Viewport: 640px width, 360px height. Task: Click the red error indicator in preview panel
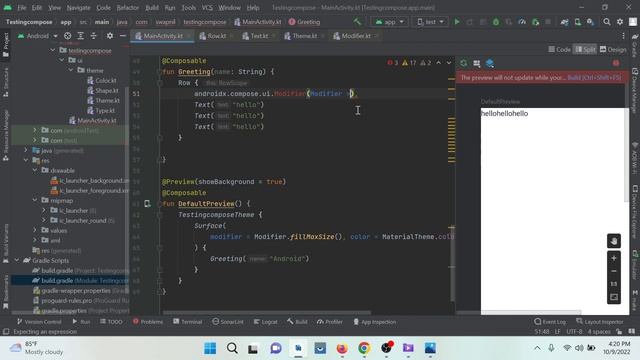[x=616, y=63]
